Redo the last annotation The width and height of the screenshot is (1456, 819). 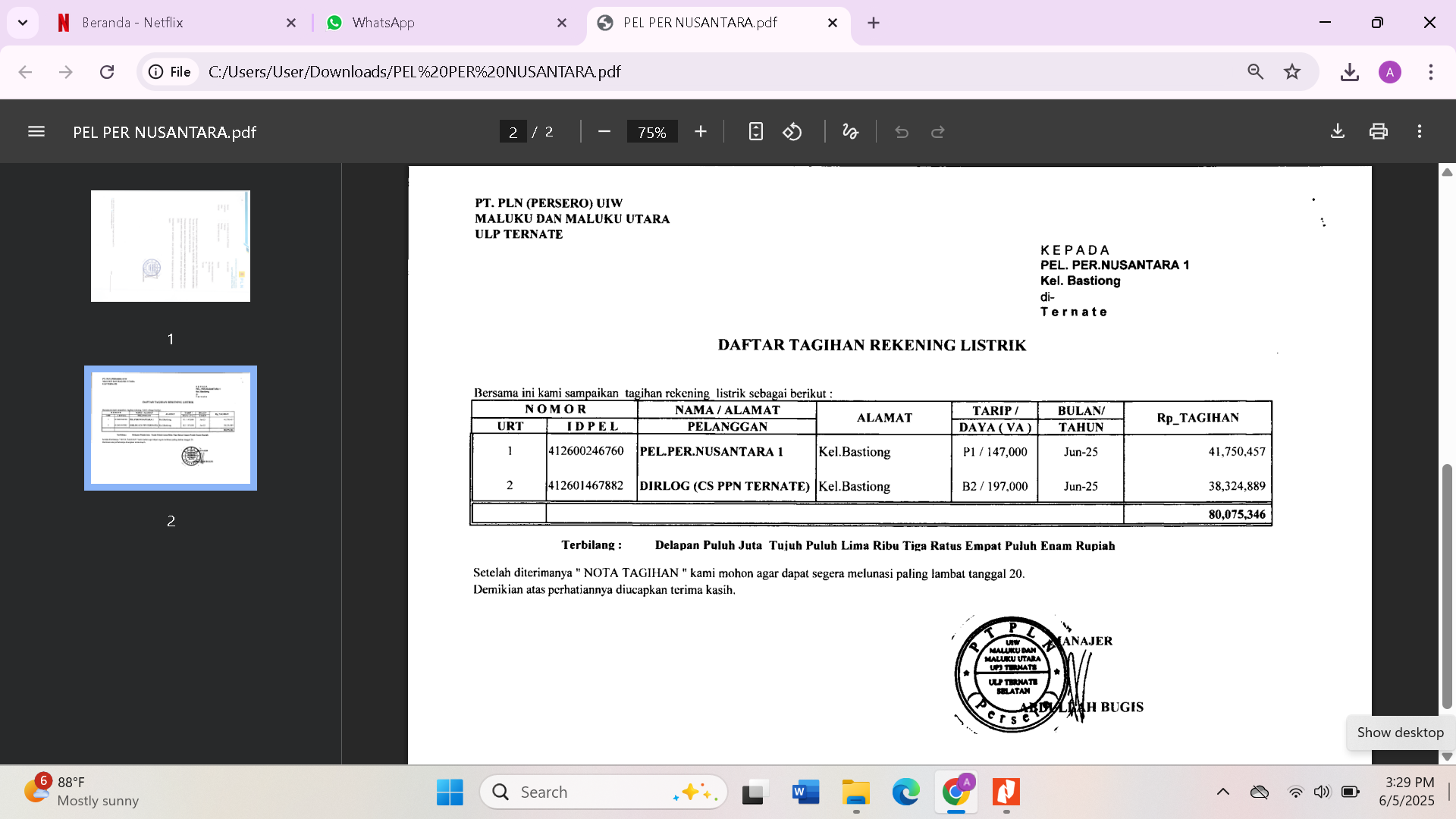click(938, 132)
